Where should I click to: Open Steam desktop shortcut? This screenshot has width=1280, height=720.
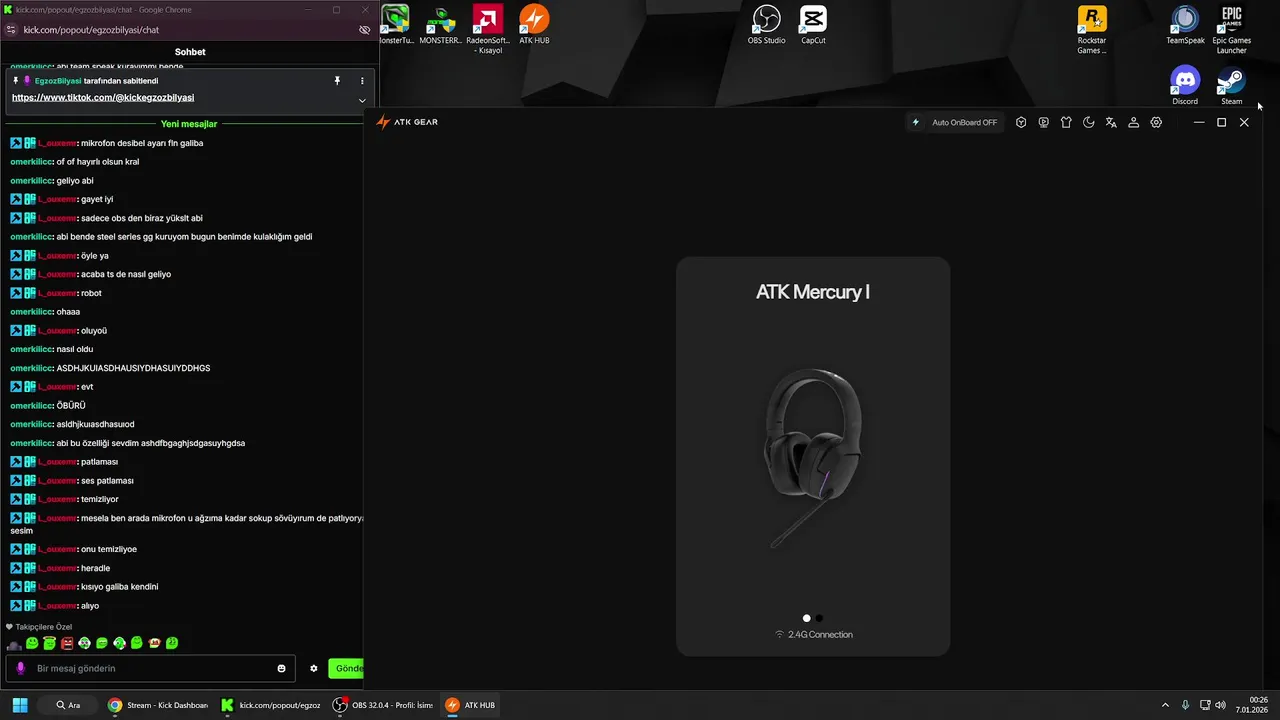pos(1231,86)
